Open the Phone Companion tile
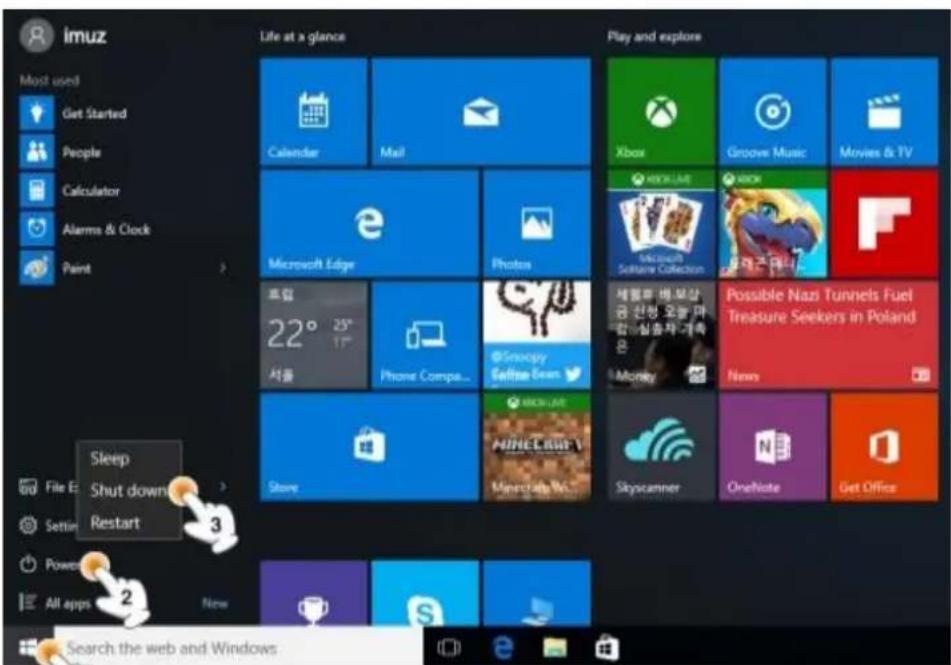This screenshot has width=951, height=665. coord(425,335)
